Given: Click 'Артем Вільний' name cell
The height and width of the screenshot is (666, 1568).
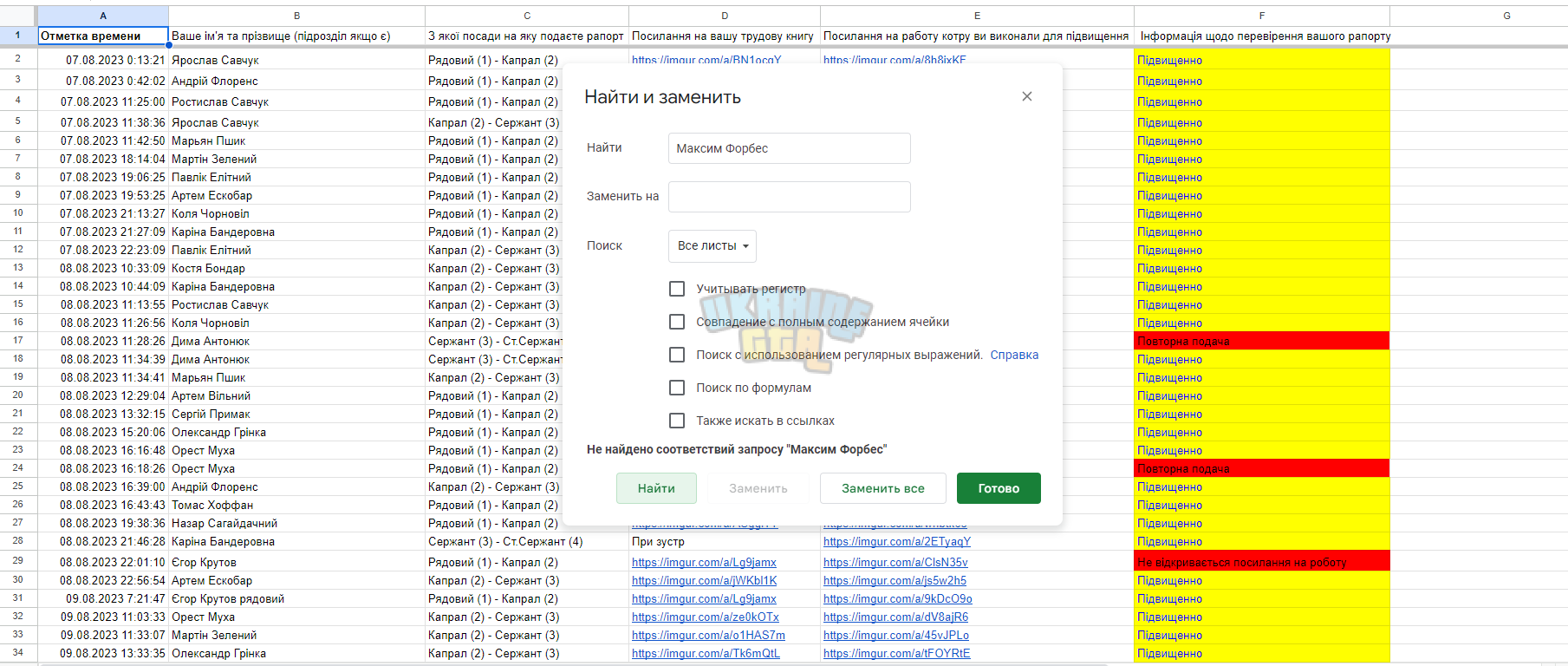Looking at the screenshot, I should (296, 395).
